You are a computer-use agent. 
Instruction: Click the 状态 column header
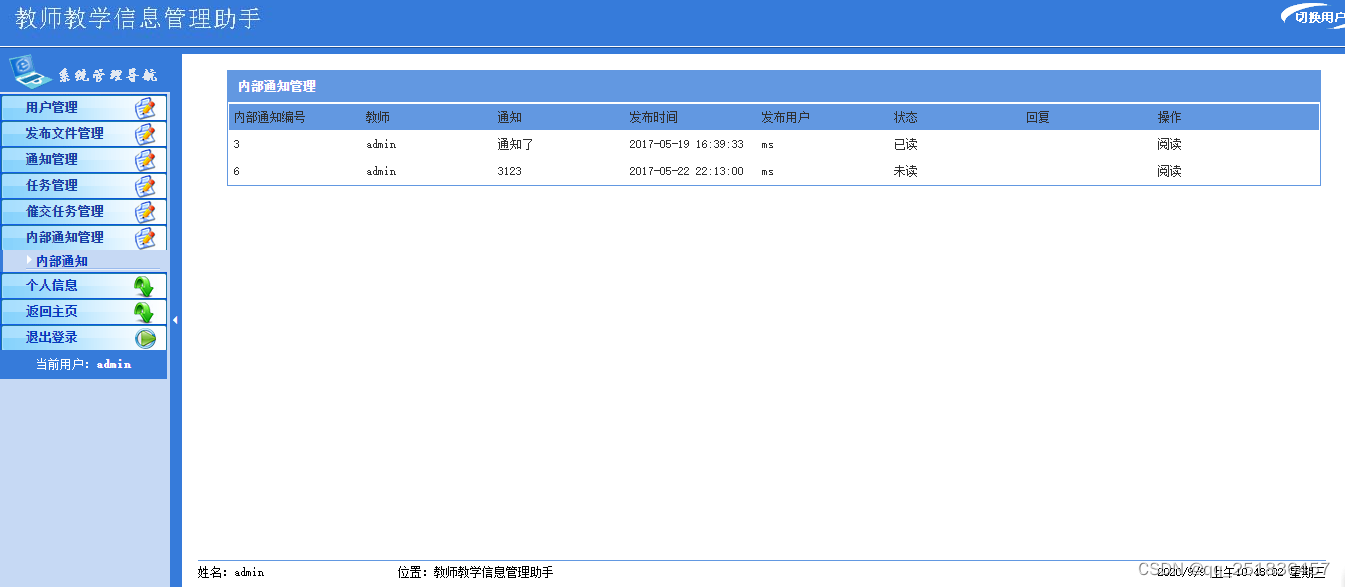click(x=905, y=117)
